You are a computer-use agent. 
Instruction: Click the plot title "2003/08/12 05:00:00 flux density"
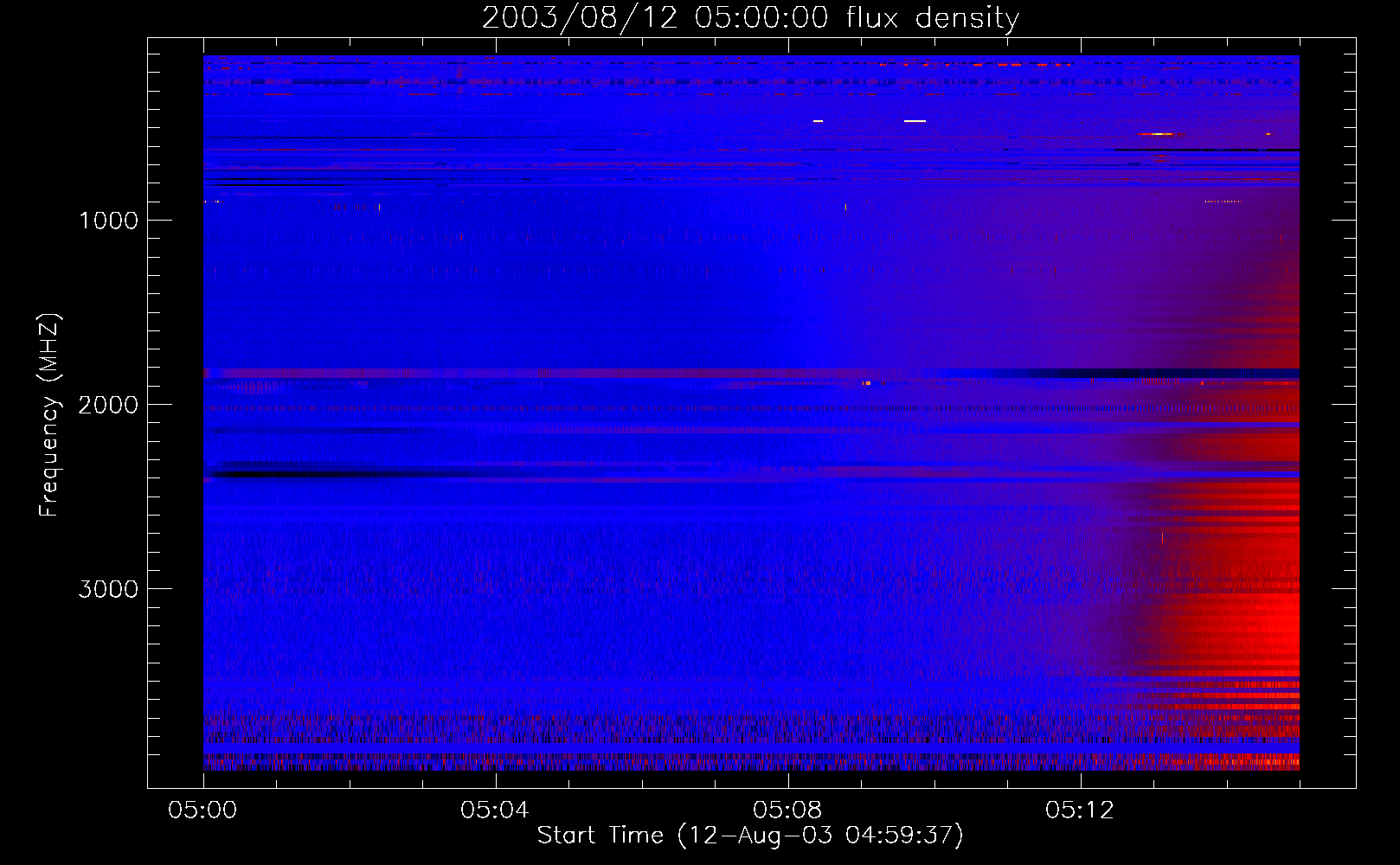(x=750, y=17)
